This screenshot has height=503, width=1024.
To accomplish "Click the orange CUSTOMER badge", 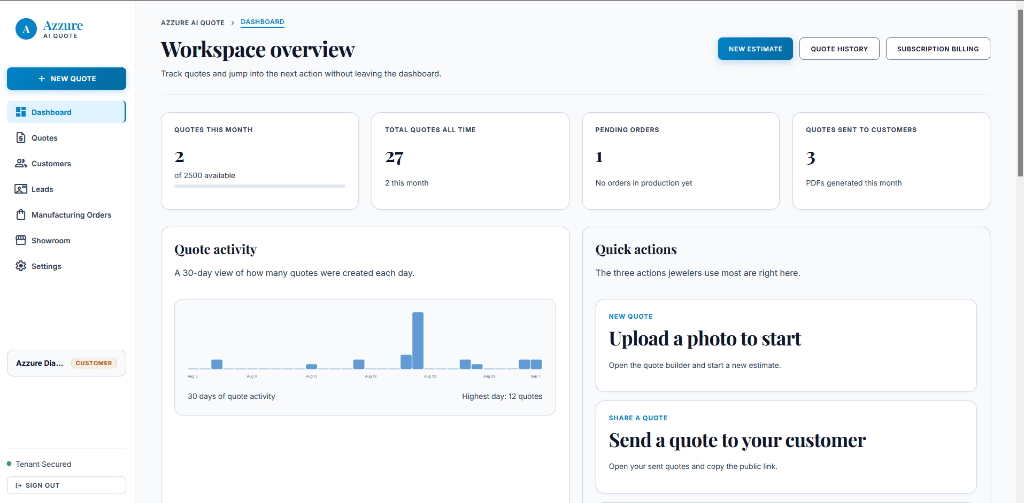I will coord(94,363).
